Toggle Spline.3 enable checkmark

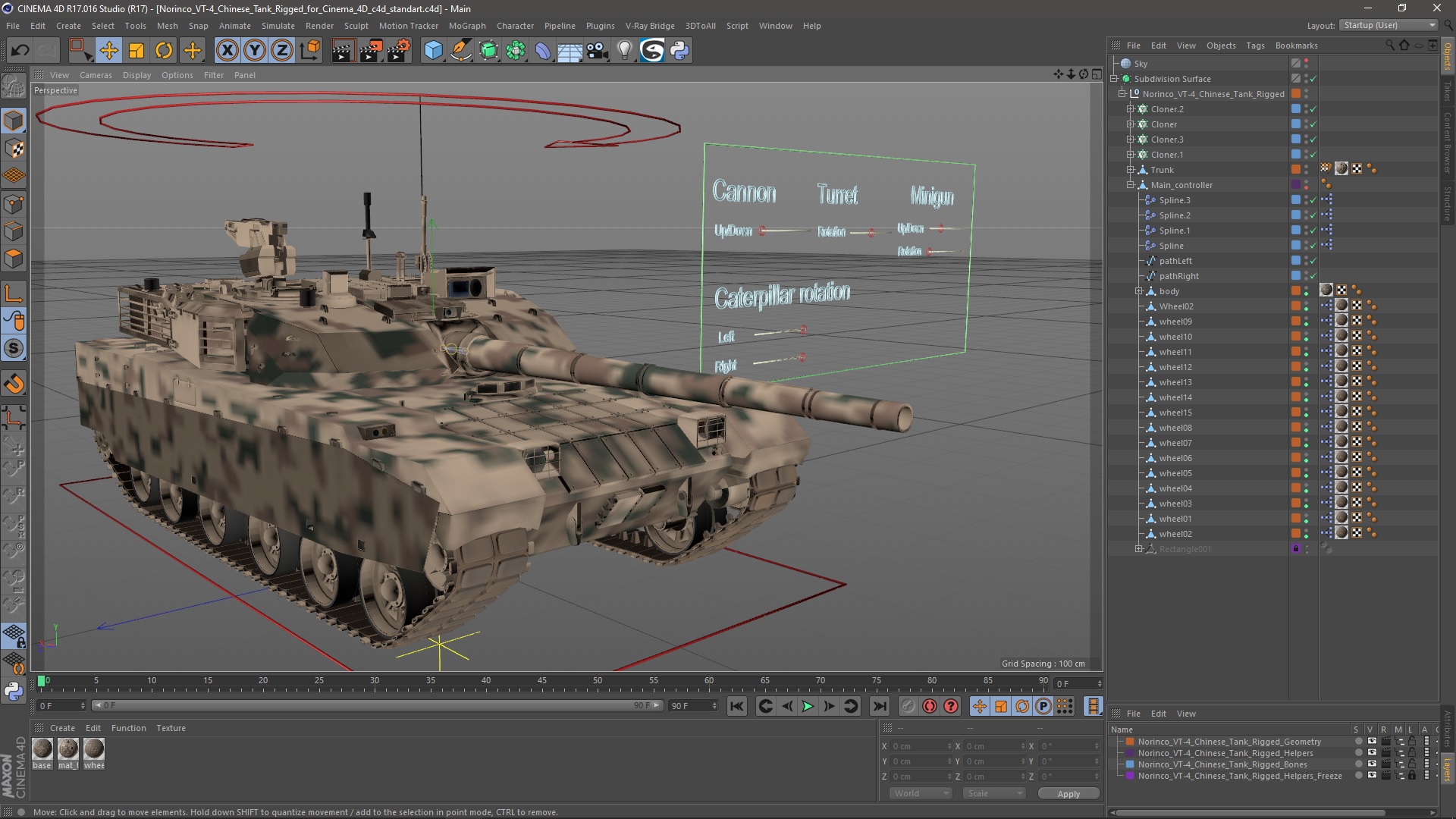click(1313, 200)
